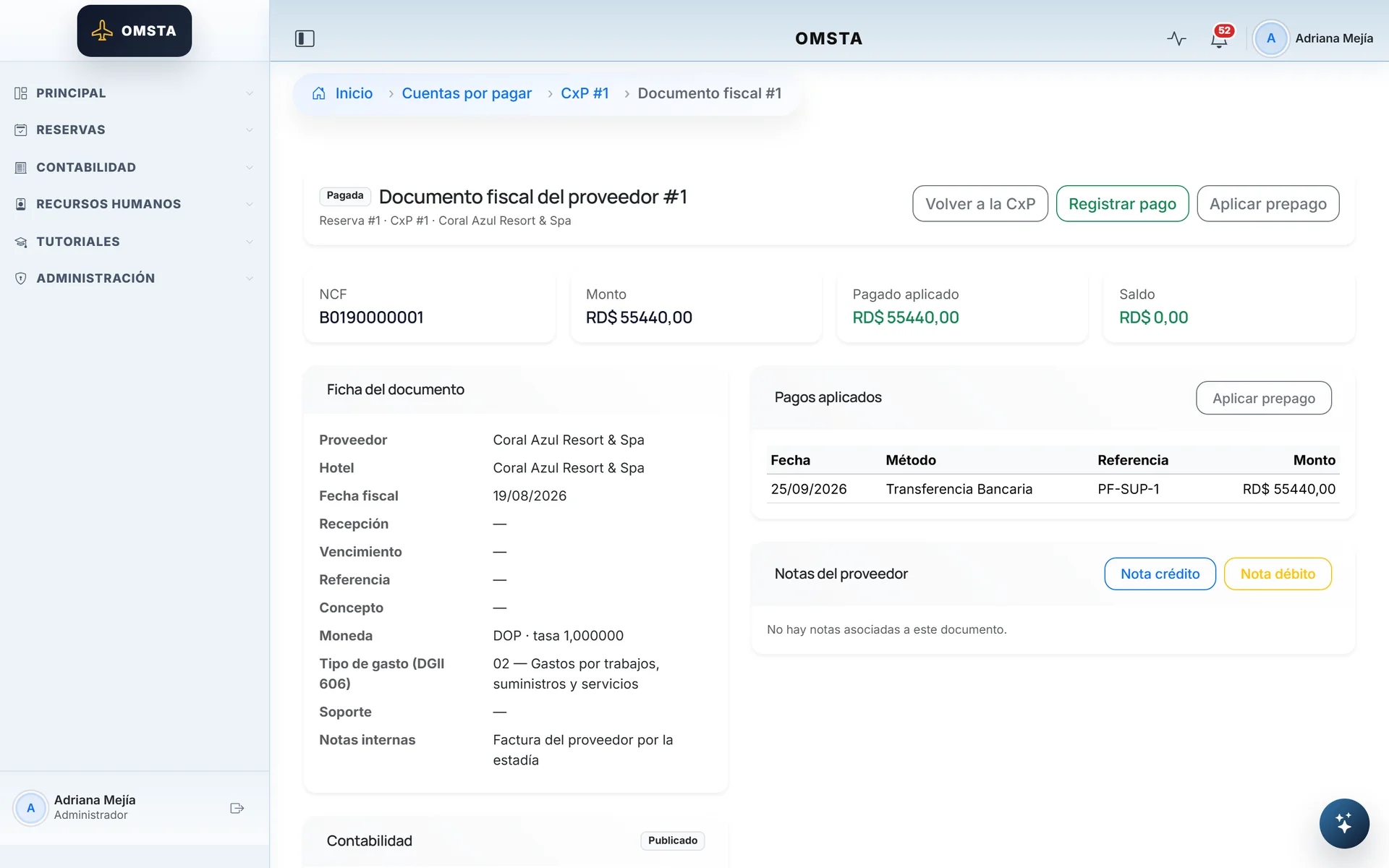Expand the ADMINISTRACIÓN menu chevron
The width and height of the screenshot is (1389, 868).
click(250, 278)
